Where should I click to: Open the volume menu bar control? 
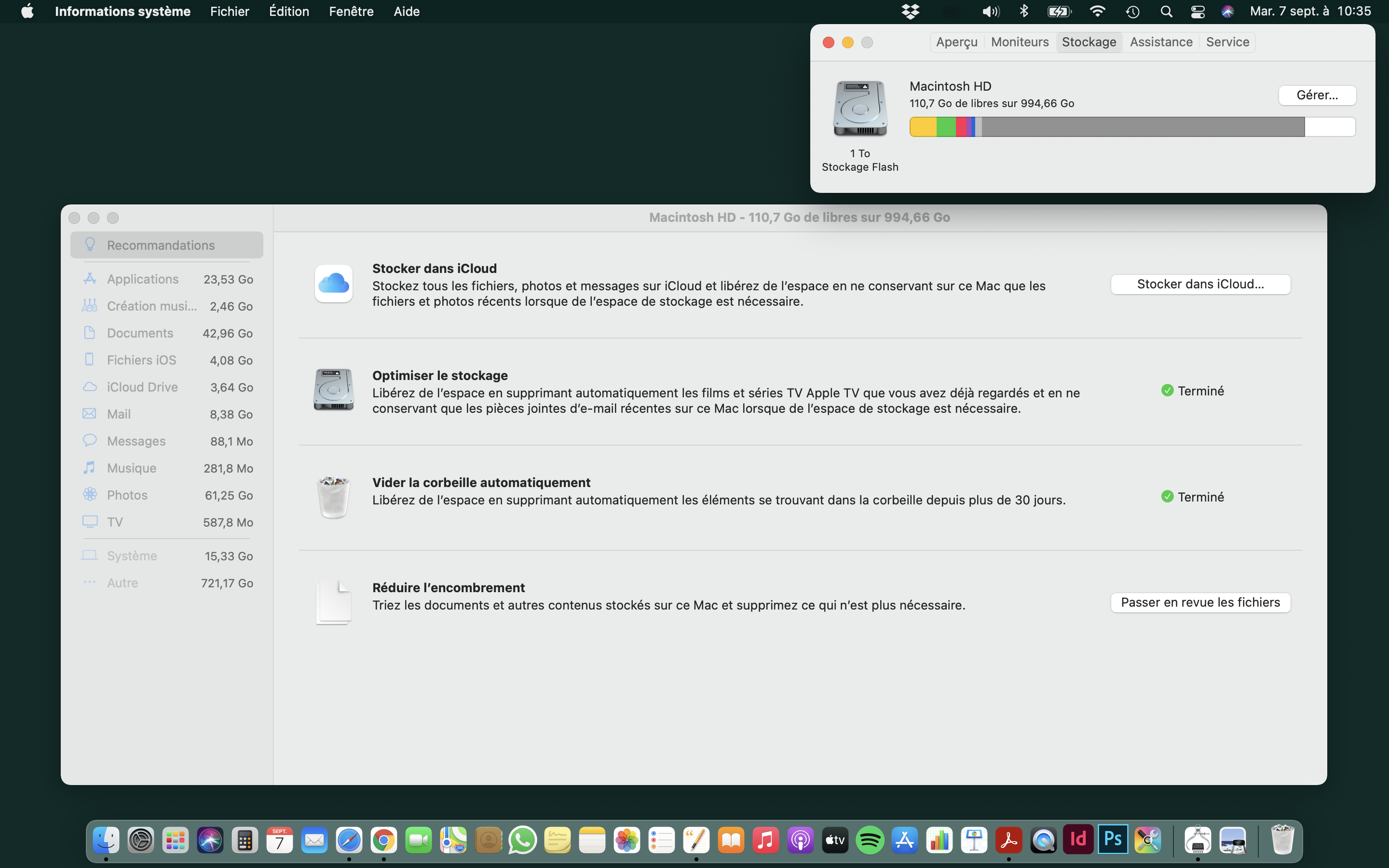(x=990, y=12)
